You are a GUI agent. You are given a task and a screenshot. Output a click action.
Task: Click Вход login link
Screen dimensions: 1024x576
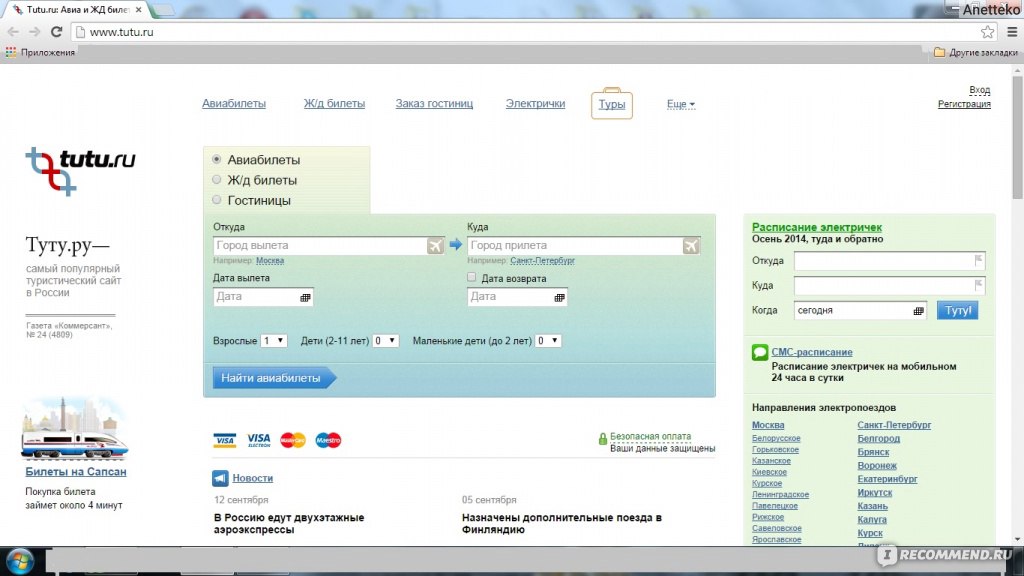[x=980, y=90]
